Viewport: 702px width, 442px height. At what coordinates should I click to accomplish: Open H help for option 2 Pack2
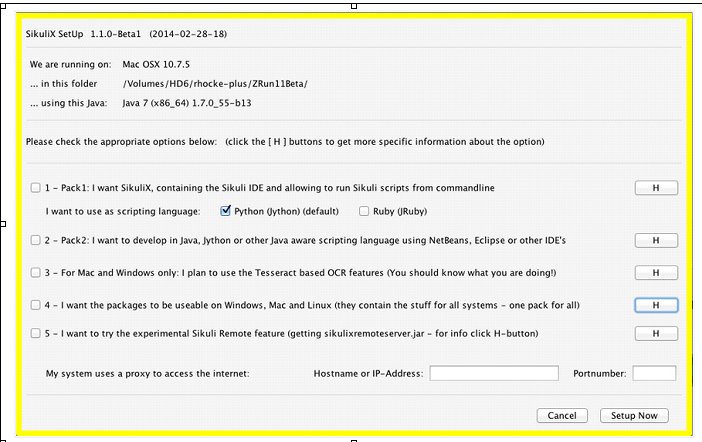[x=656, y=240]
